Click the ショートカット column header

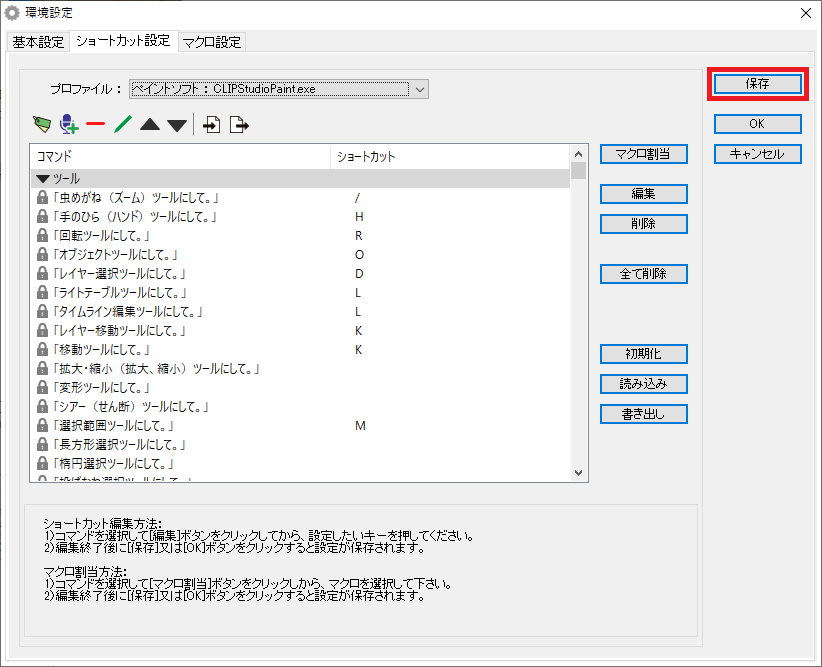[x=366, y=157]
